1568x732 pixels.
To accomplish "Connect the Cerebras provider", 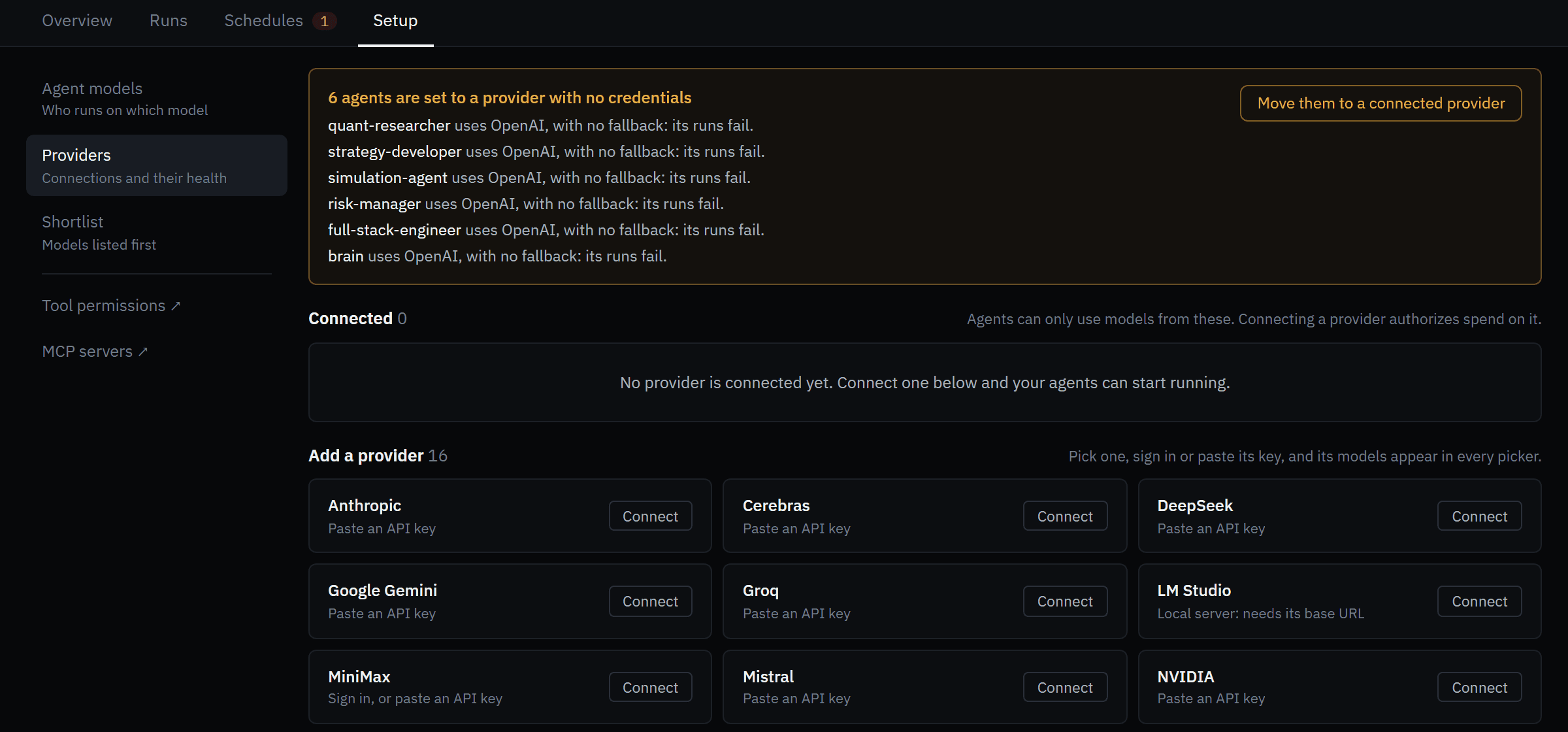I will [x=1065, y=516].
